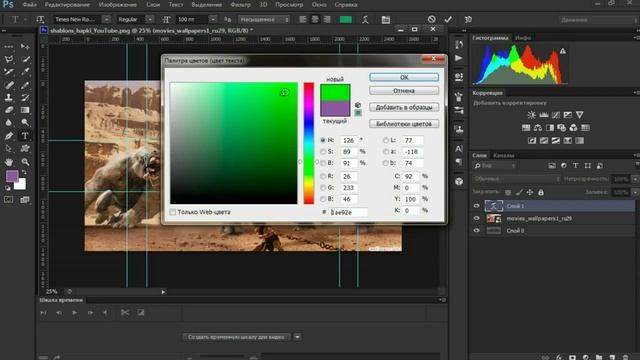Screen dimensions: 640x360
Task: Open the anti-aliasing dropdown
Action: (x=264, y=19)
